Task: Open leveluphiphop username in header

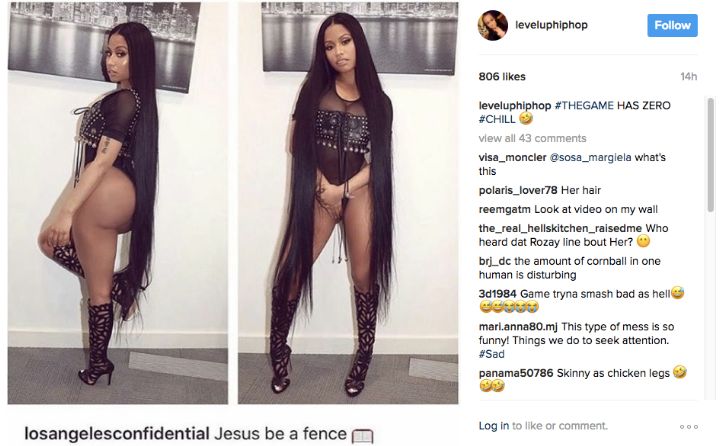Action: (551, 25)
